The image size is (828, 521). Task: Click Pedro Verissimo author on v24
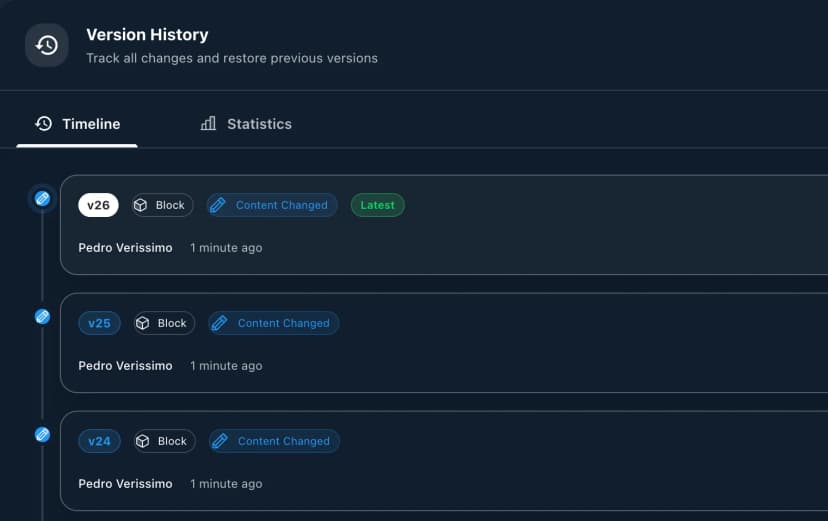(x=125, y=484)
